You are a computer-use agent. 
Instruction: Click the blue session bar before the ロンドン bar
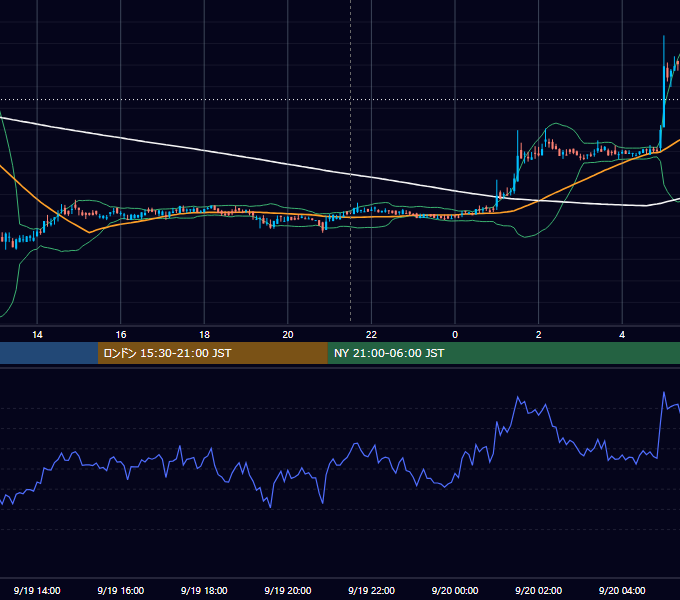tap(49, 353)
